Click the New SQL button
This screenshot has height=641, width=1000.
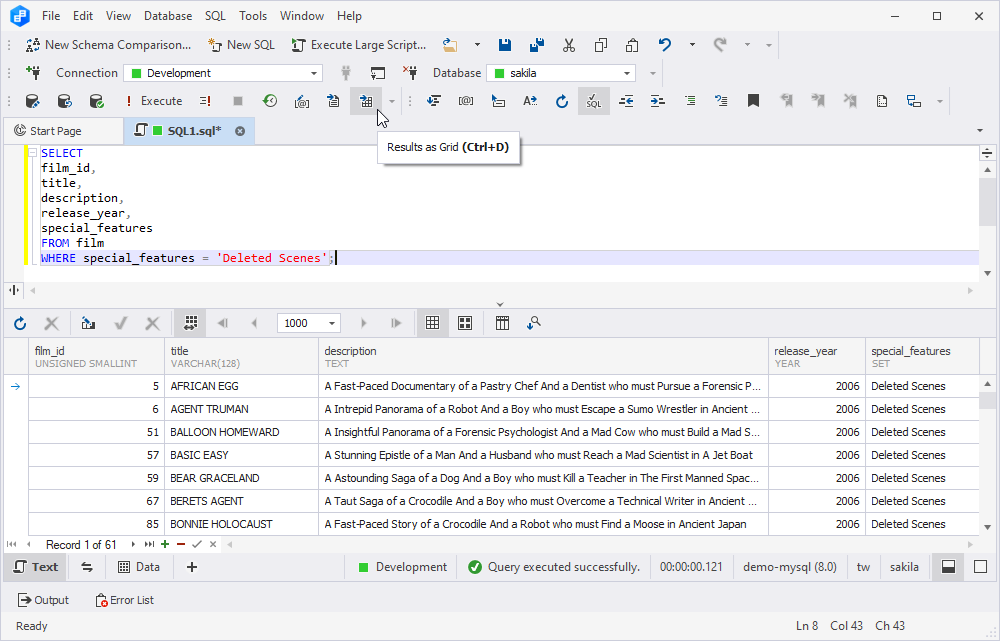click(241, 45)
